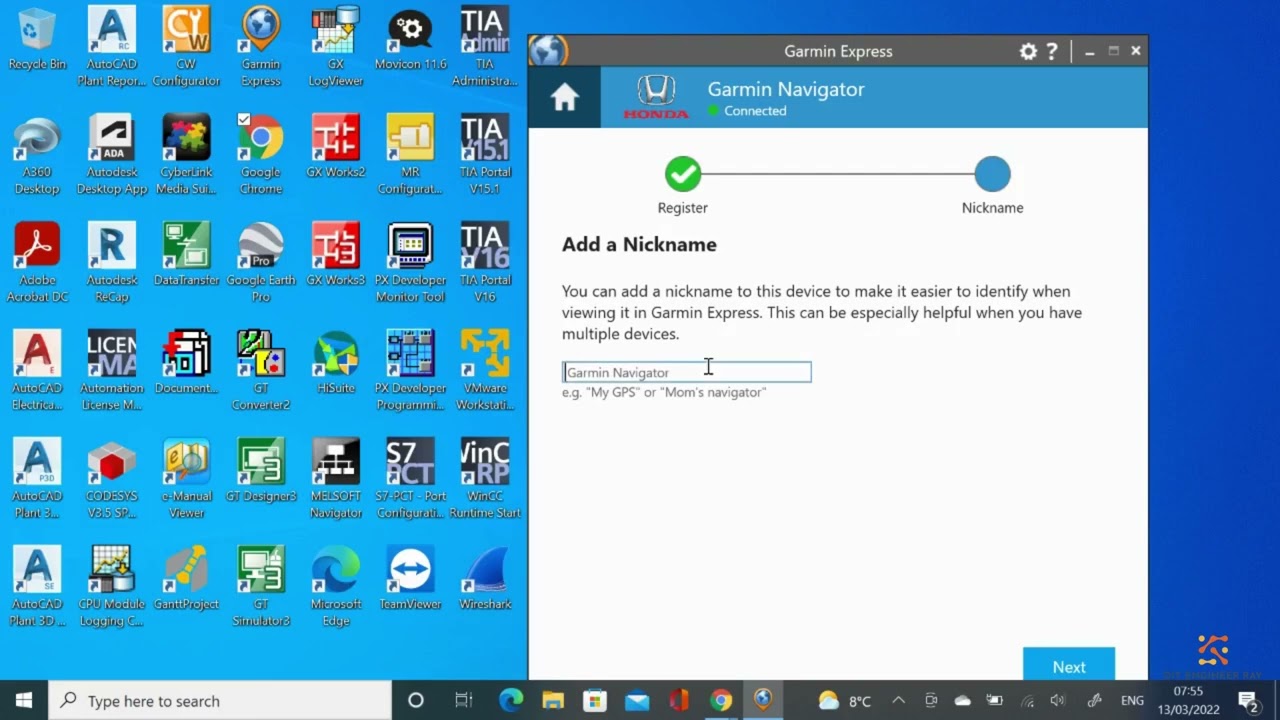This screenshot has width=1280, height=720.
Task: Open A360 Desktop icon
Action: click(37, 155)
